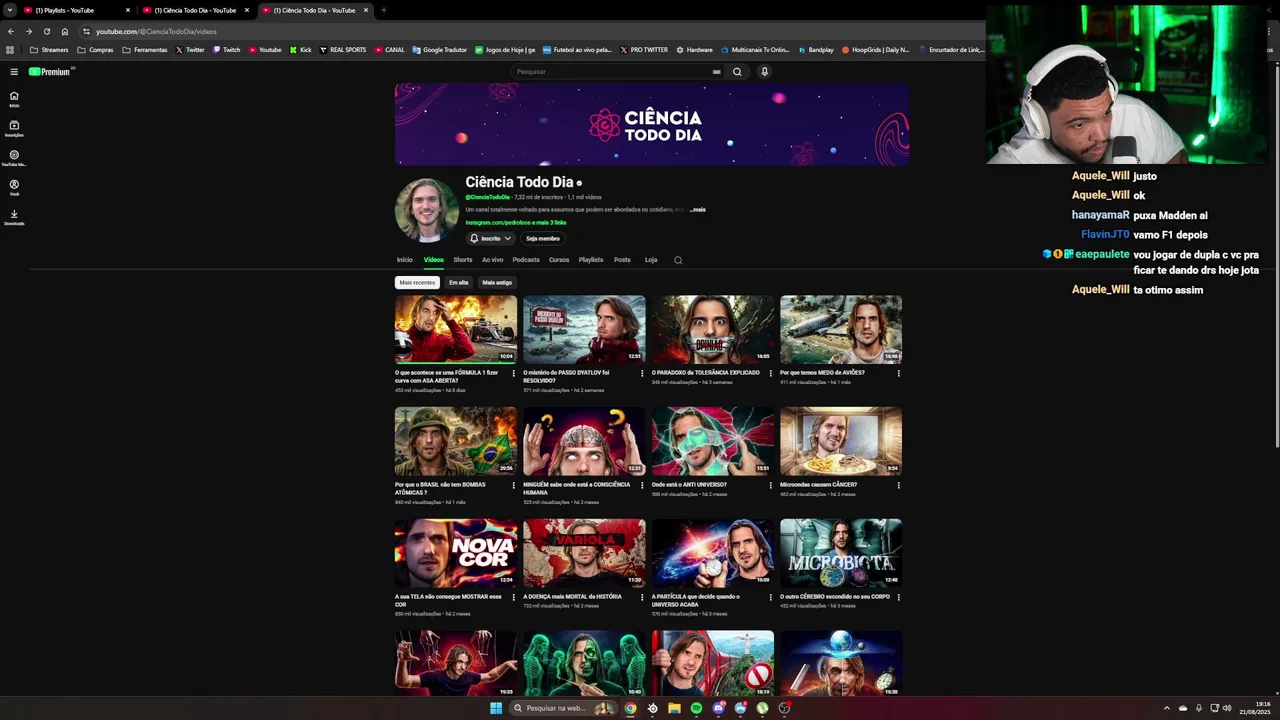Open options for Microondas causam CÂNCER video
The height and width of the screenshot is (720, 1280).
point(898,485)
